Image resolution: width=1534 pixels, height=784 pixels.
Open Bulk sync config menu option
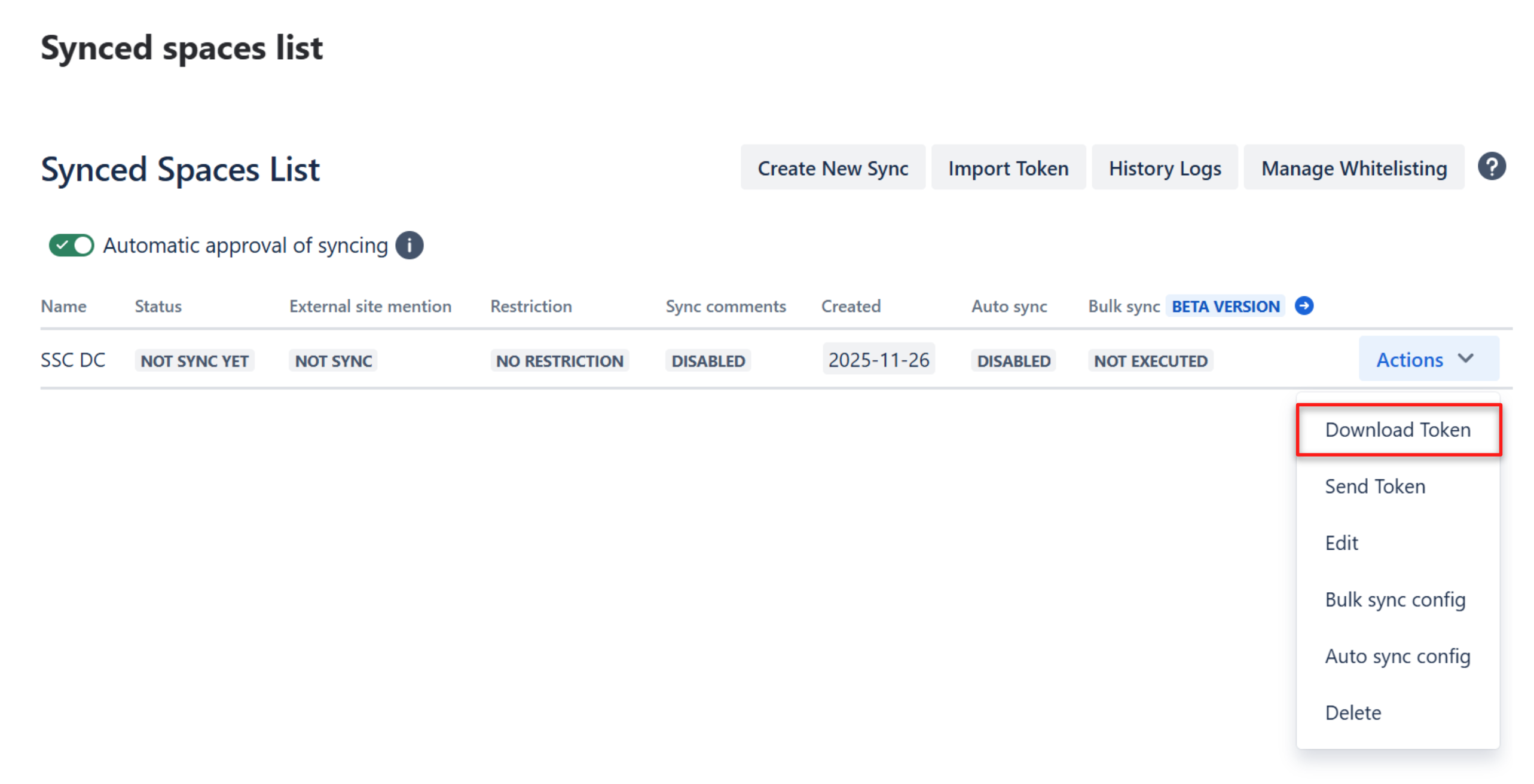pos(1395,599)
